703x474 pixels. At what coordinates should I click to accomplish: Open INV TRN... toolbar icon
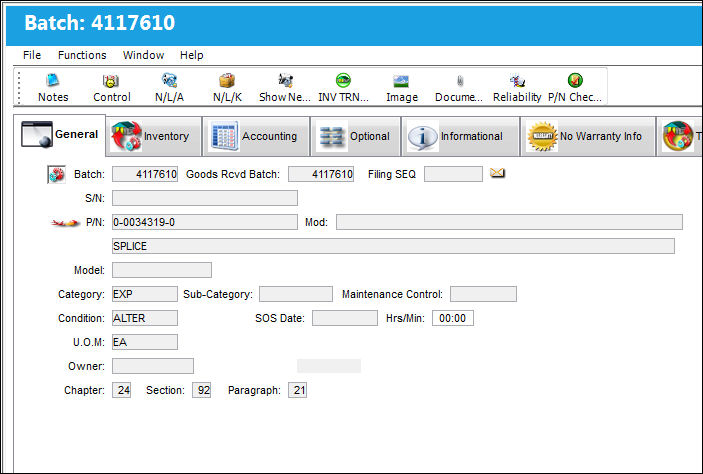pyautogui.click(x=343, y=87)
